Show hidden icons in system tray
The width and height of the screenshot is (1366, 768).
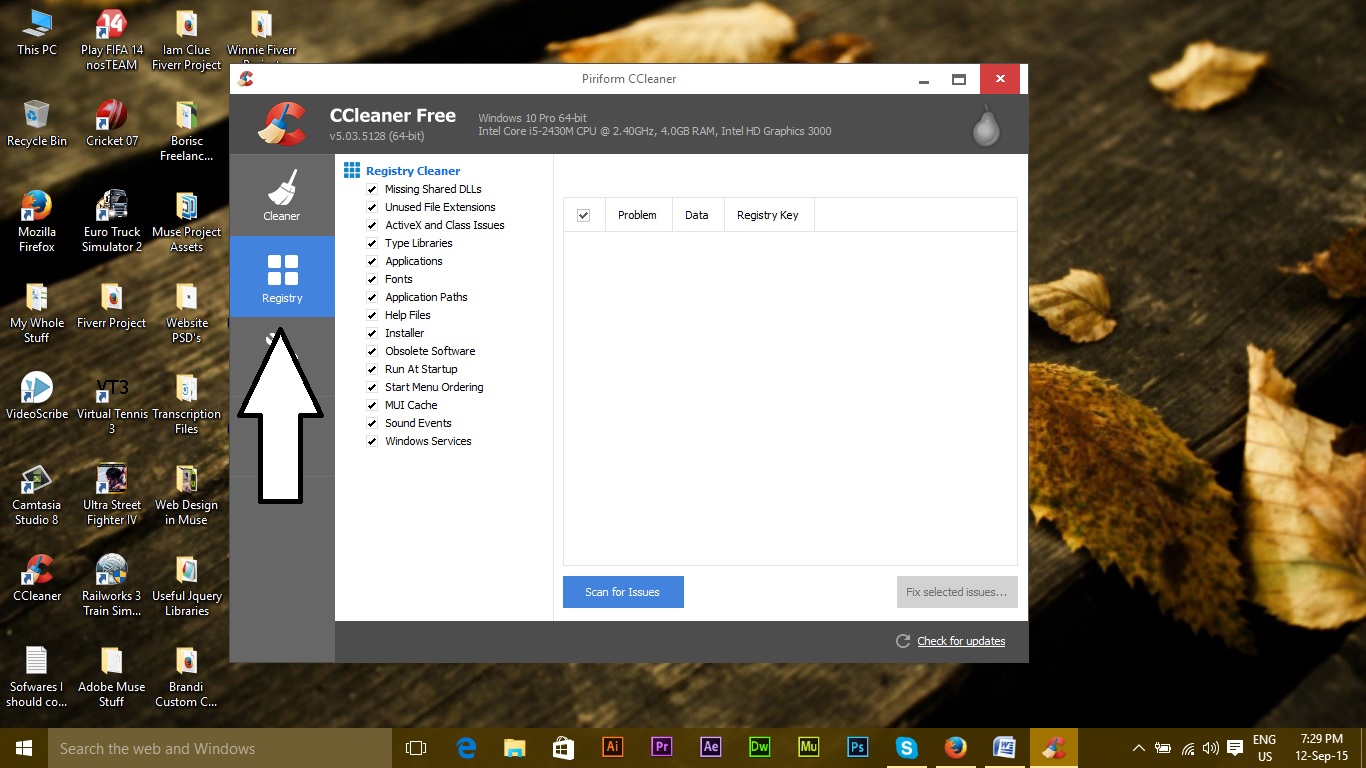coord(1138,748)
